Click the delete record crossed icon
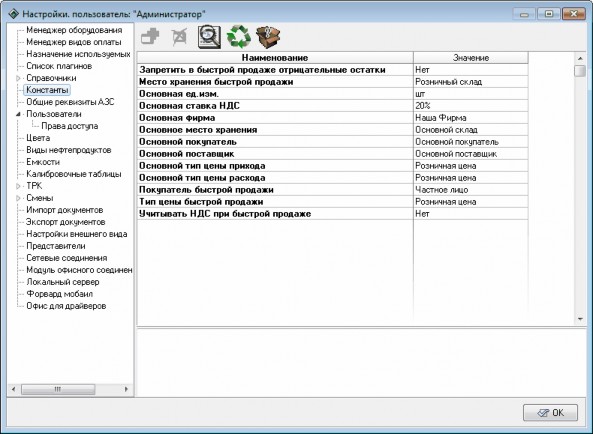Image resolution: width=593 pixels, height=434 pixels. pos(179,37)
